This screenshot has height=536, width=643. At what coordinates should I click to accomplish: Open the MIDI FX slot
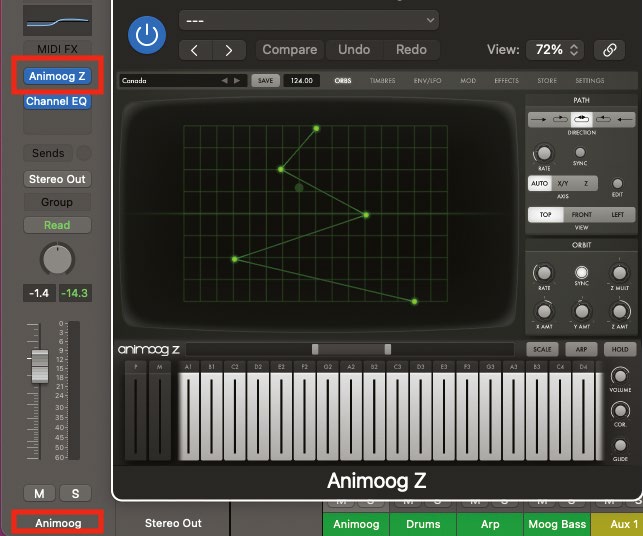pos(57,49)
